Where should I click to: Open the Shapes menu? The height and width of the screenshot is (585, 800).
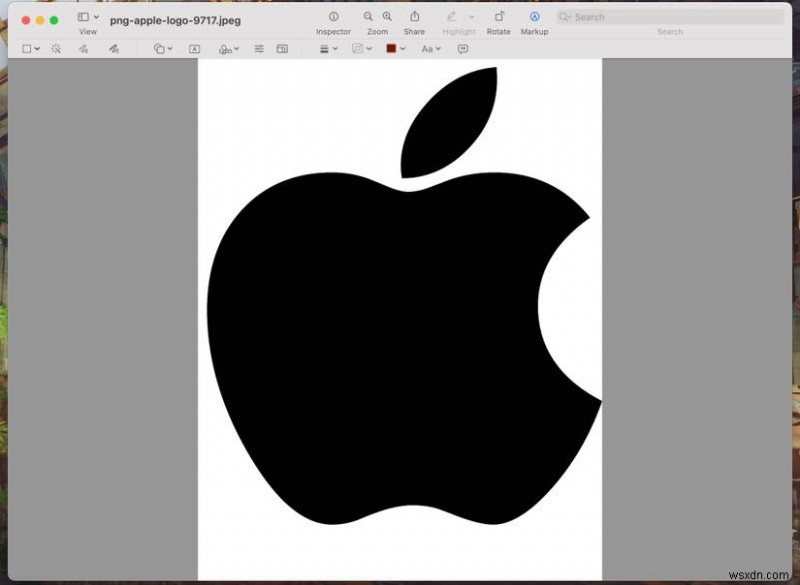163,48
